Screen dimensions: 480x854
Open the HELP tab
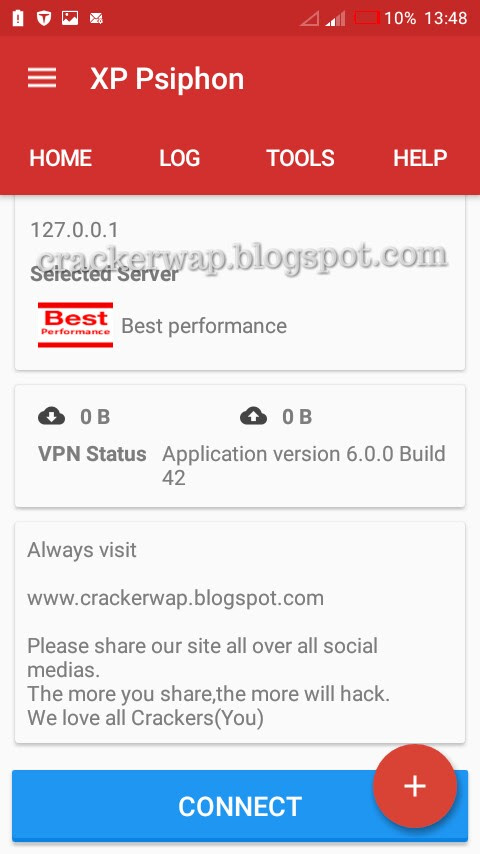point(420,158)
